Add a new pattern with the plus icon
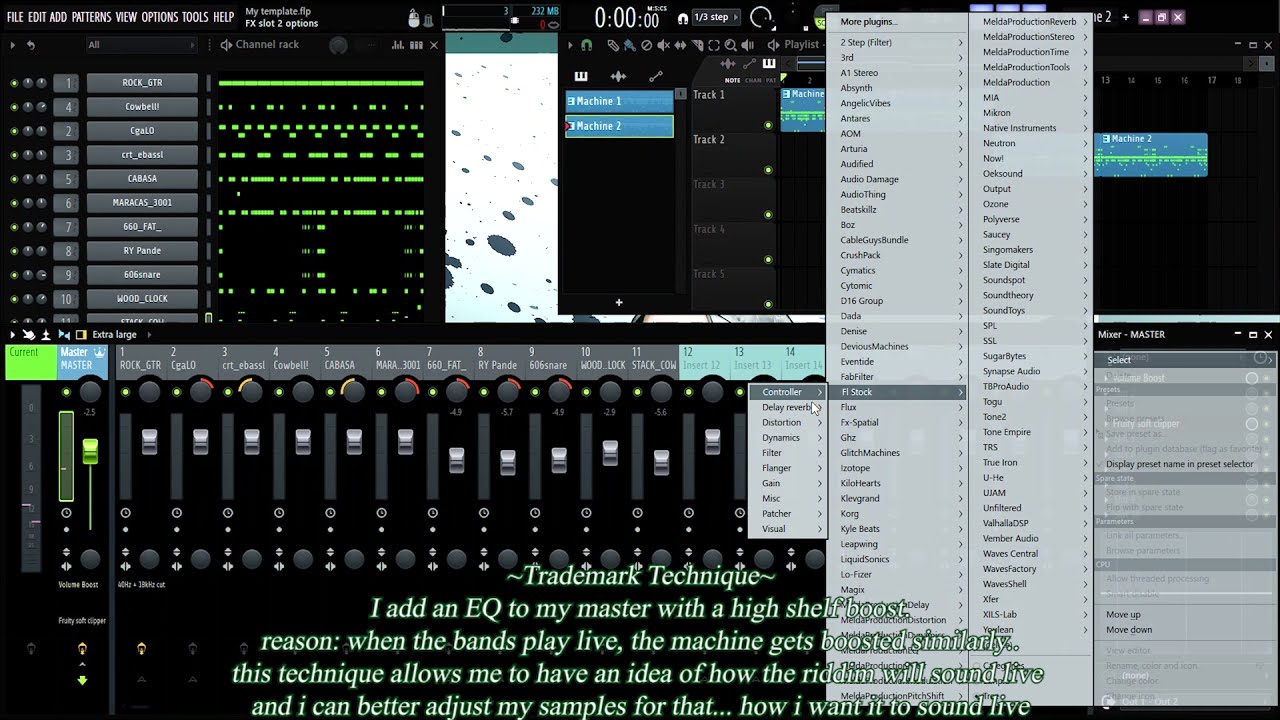 [619, 302]
